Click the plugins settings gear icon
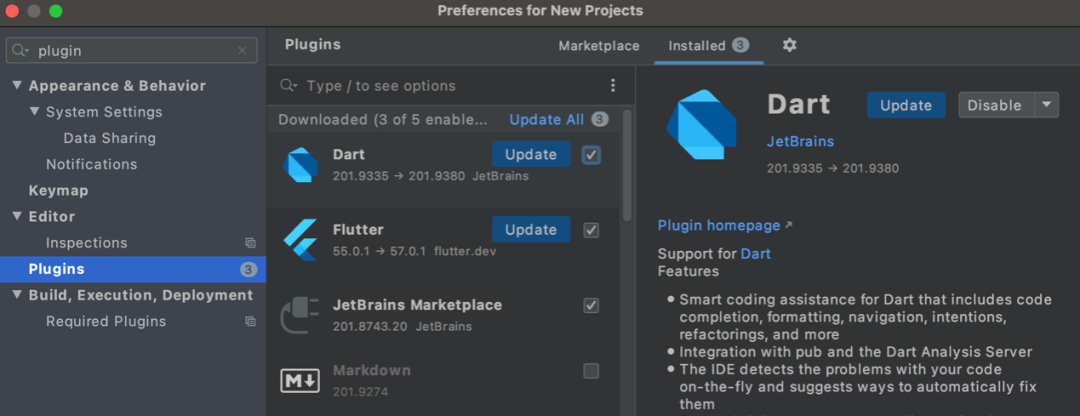Screen dimensions: 1080x416 click(790, 45)
